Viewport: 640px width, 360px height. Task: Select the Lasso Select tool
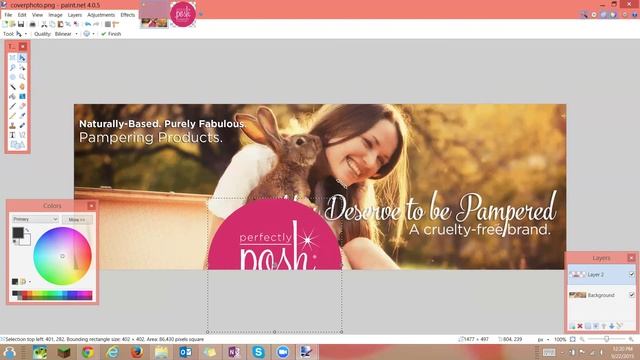pyautogui.click(x=13, y=68)
